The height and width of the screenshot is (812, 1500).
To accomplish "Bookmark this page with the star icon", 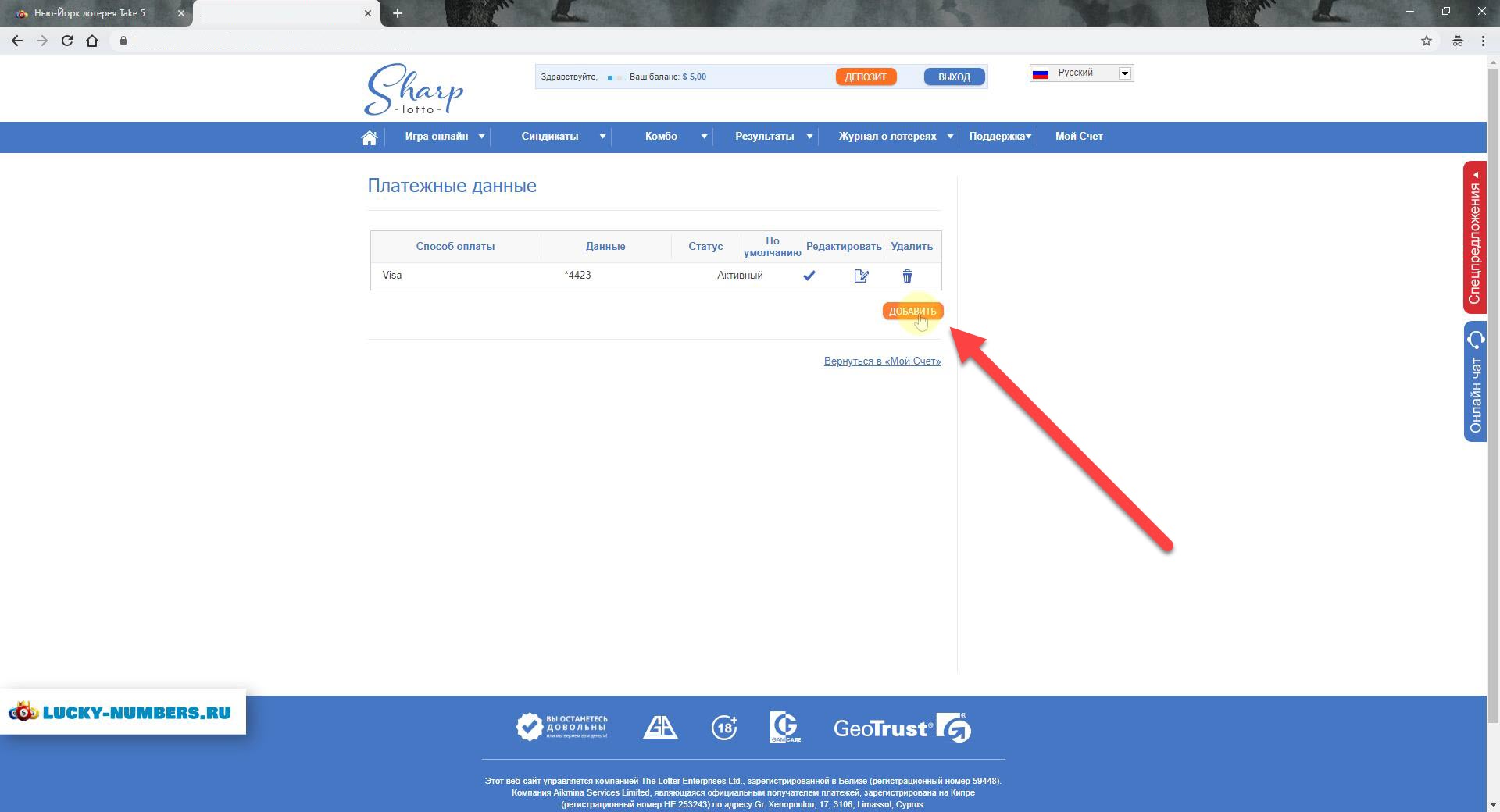I will click(1426, 41).
